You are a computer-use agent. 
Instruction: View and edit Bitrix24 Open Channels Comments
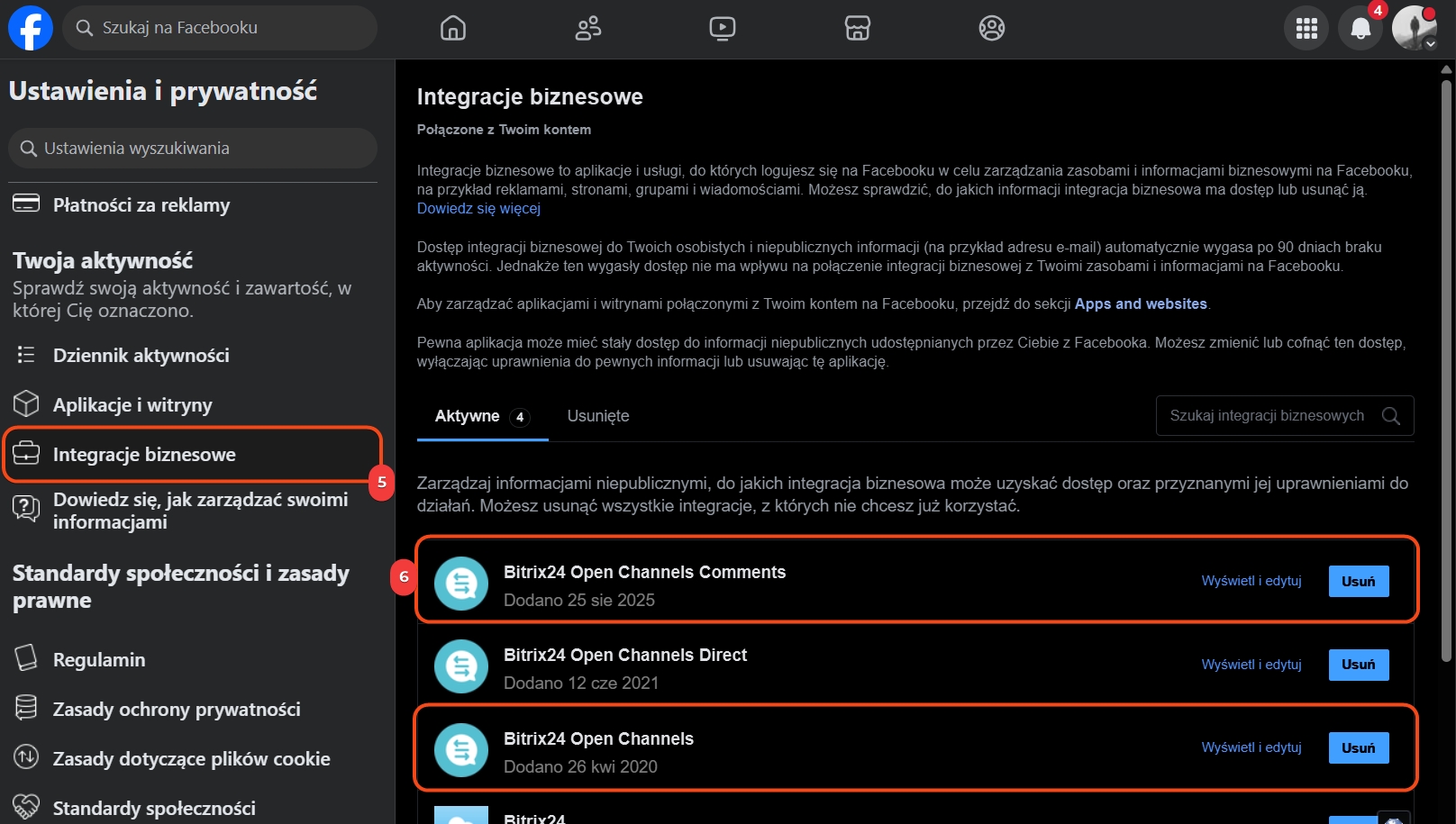(1251, 581)
